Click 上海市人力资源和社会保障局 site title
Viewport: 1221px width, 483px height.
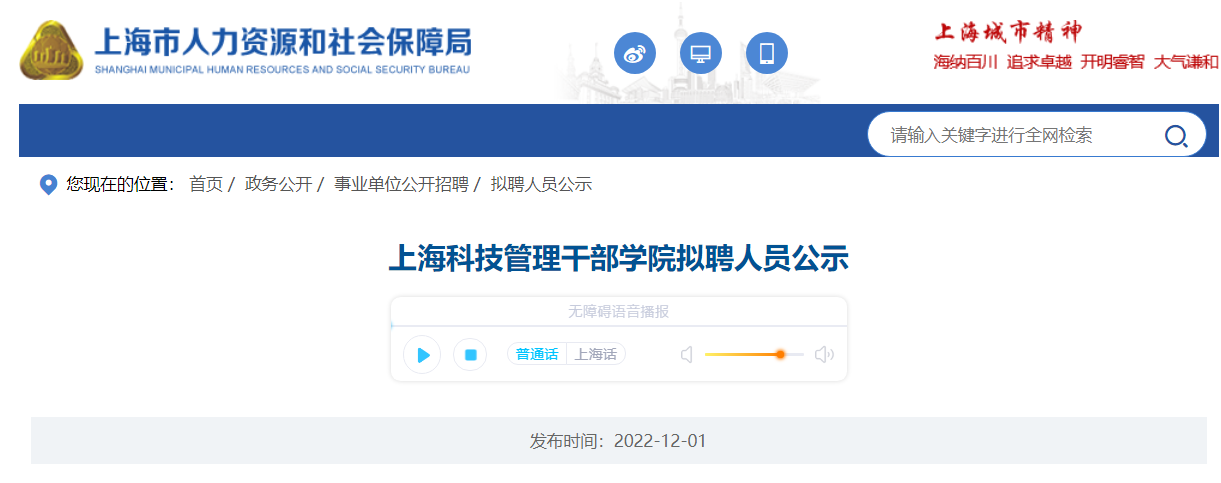[283, 42]
